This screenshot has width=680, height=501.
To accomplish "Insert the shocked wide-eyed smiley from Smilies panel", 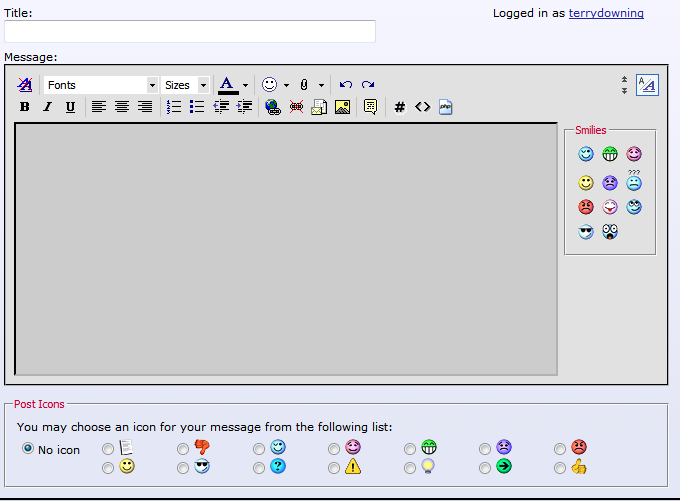I will pyautogui.click(x=610, y=232).
